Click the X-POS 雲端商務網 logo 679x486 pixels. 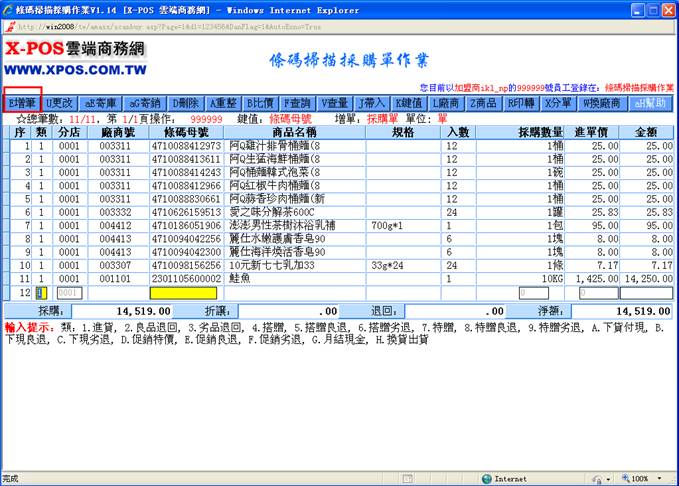pos(76,58)
